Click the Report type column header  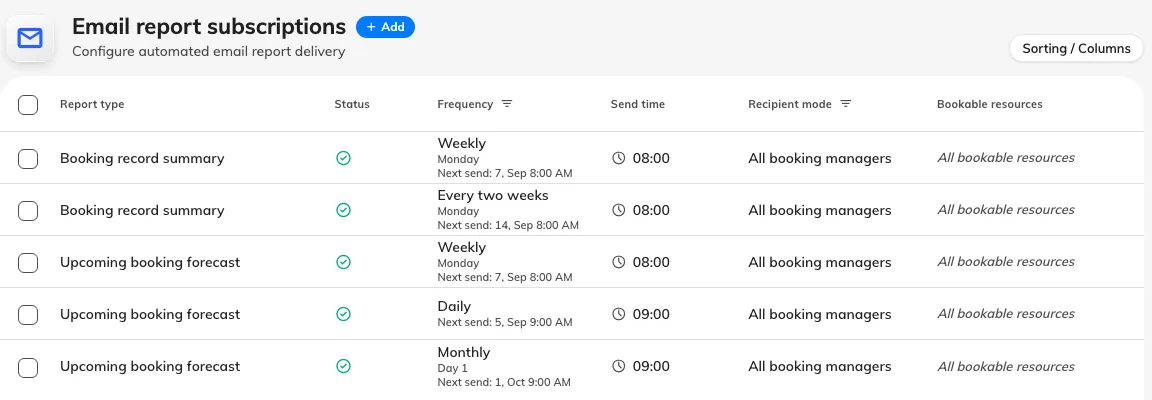pyautogui.click(x=92, y=104)
